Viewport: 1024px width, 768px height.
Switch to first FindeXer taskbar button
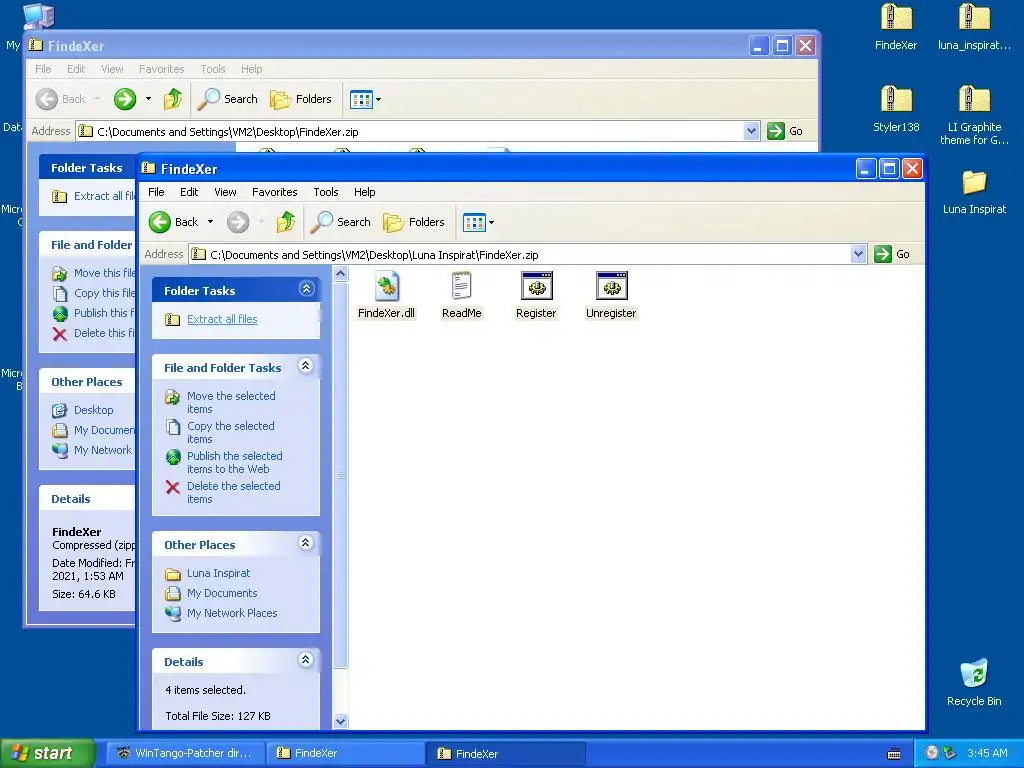tap(345, 753)
